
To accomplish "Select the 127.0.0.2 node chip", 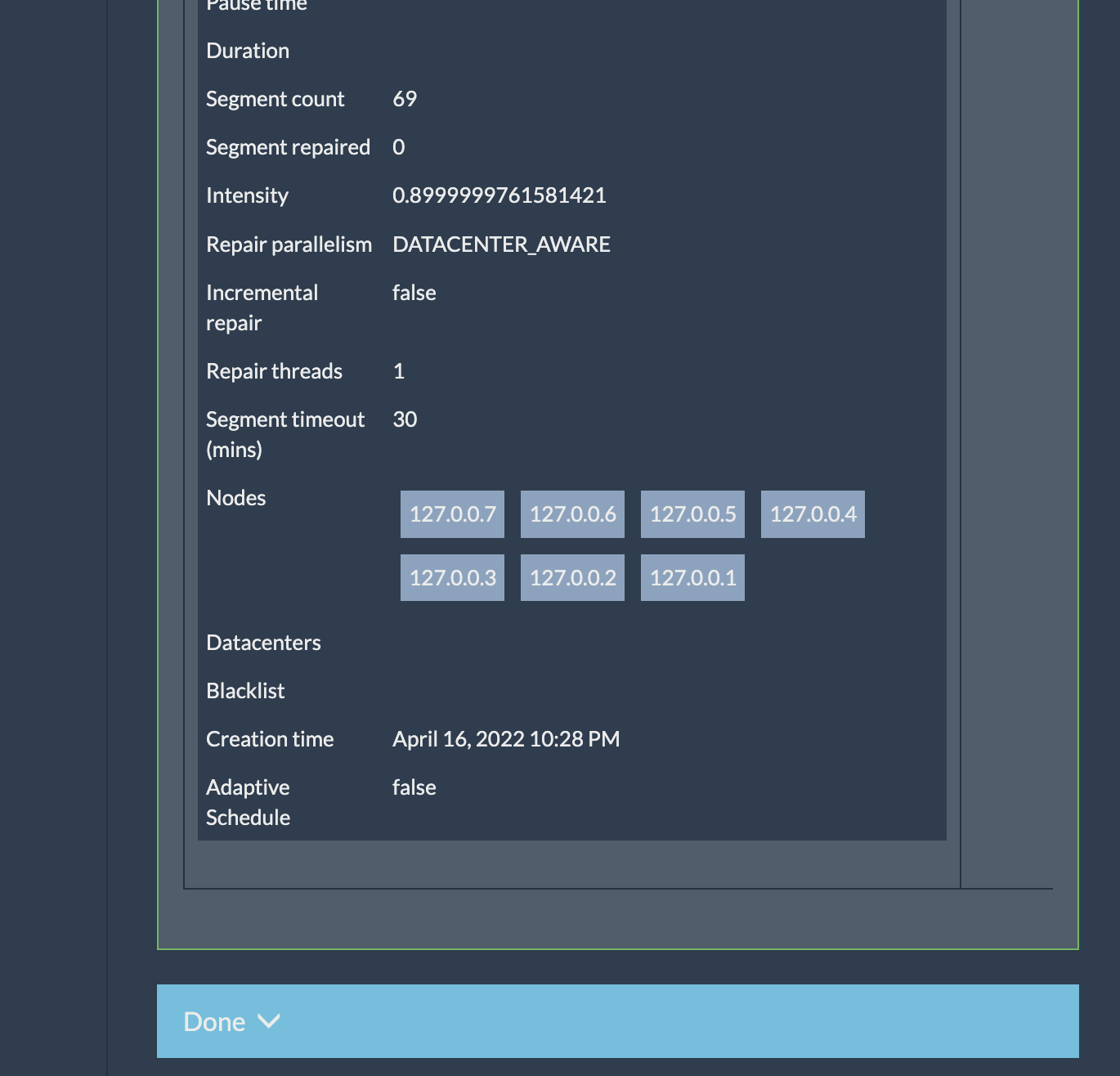I will [x=572, y=576].
